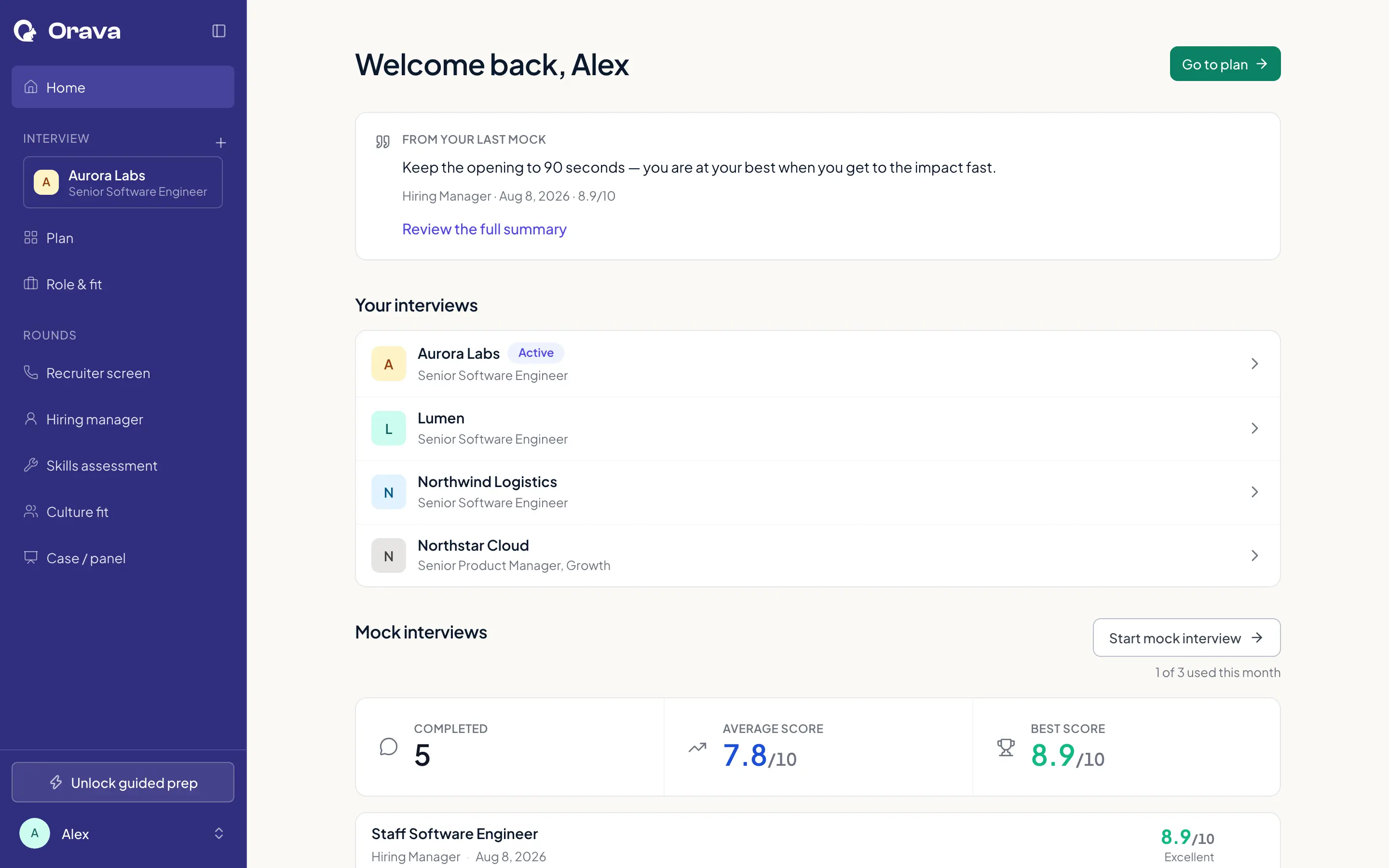Click Unlock guided prep button
The image size is (1389, 868).
(x=123, y=782)
